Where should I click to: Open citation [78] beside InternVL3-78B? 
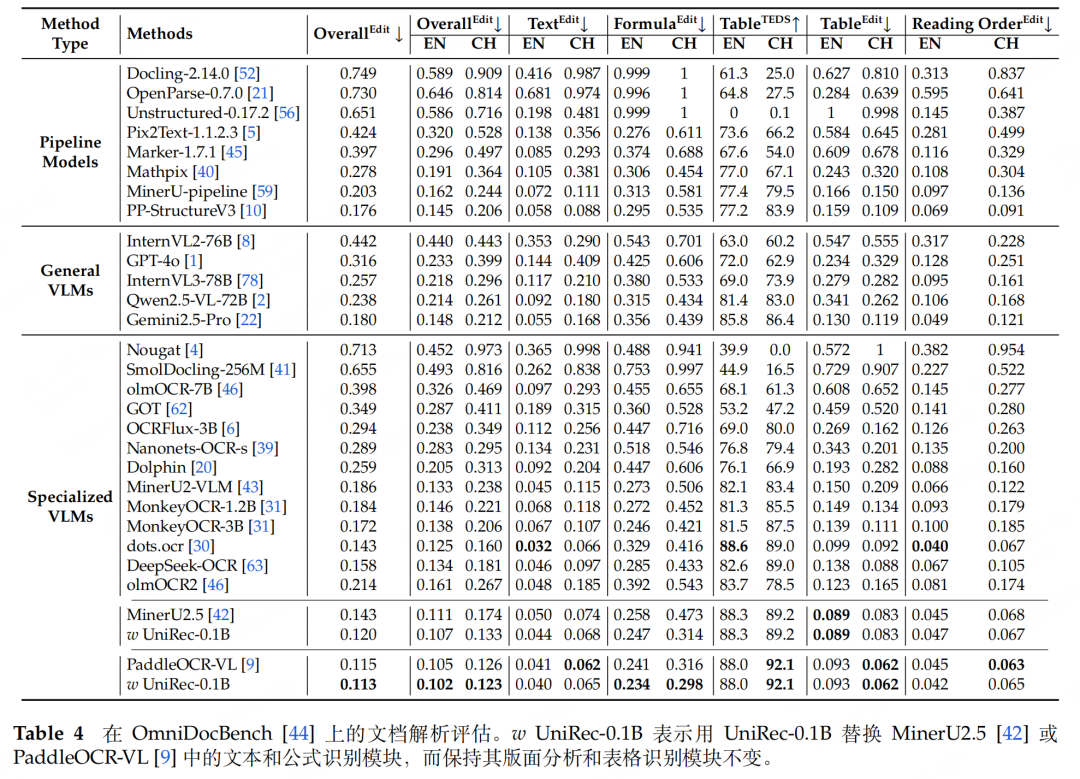point(250,280)
